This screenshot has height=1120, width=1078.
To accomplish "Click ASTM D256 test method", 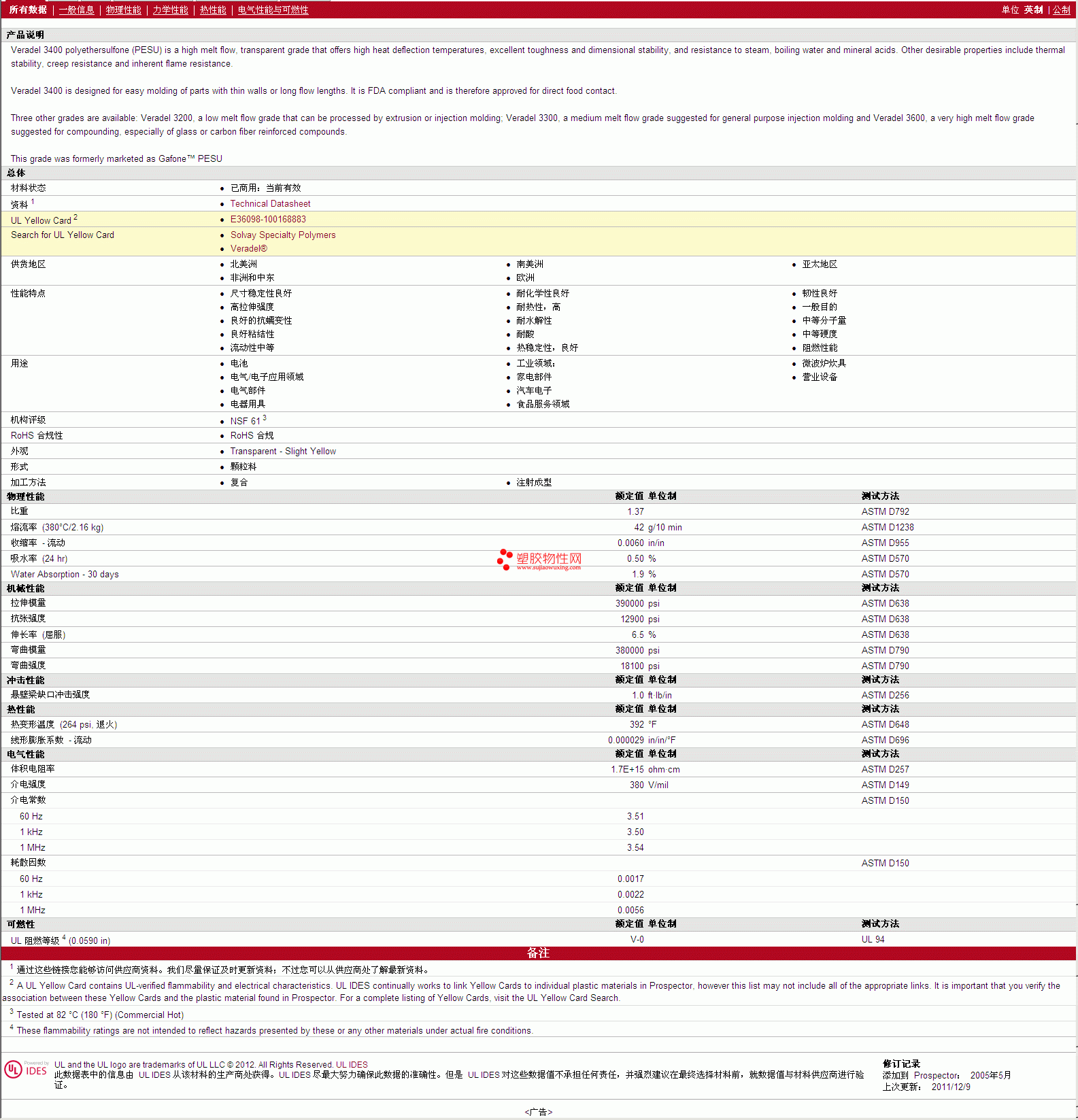I will coord(885,695).
